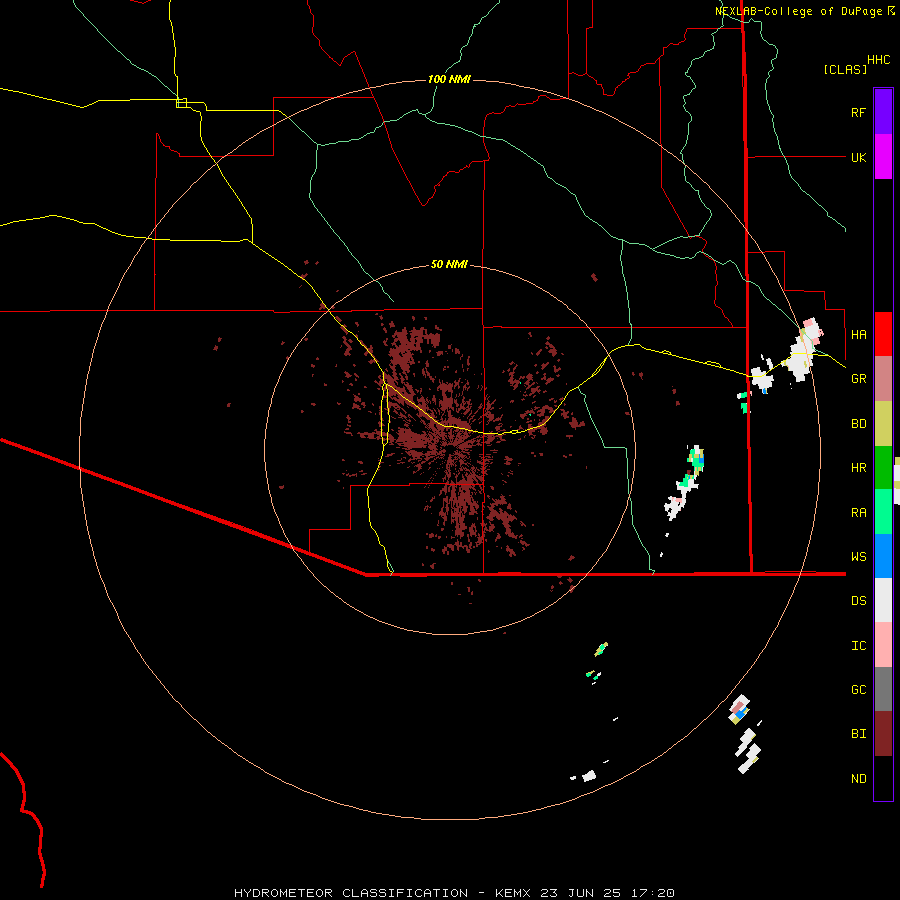Click the salmon GR color swatch
Viewport: 900px width, 900px height.
coord(883,379)
